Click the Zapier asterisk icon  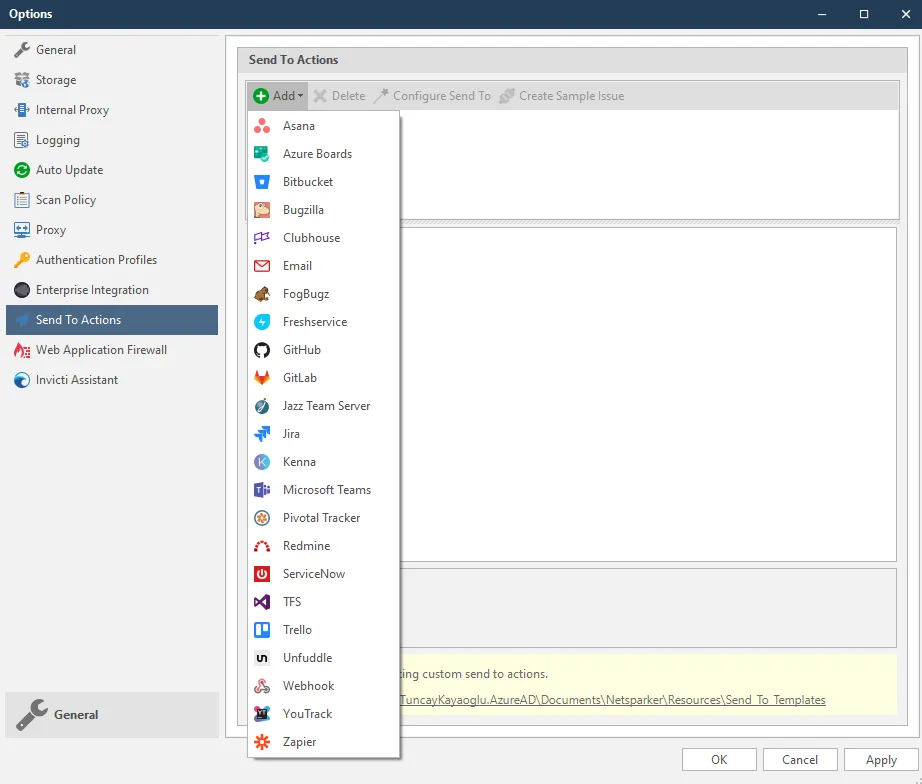(262, 742)
